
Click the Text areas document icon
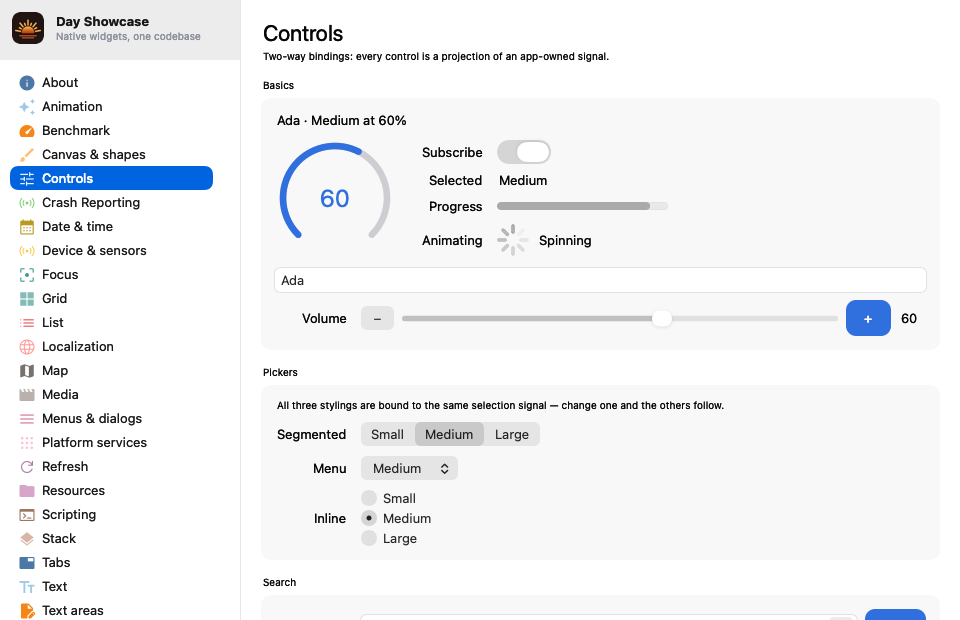tap(27, 611)
